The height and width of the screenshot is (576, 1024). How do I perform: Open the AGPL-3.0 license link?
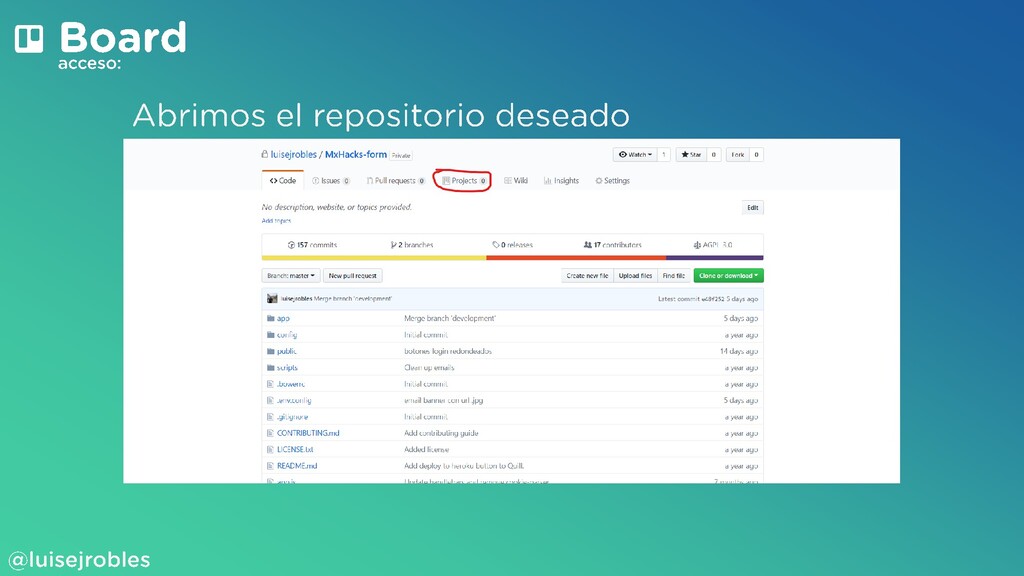[712, 245]
